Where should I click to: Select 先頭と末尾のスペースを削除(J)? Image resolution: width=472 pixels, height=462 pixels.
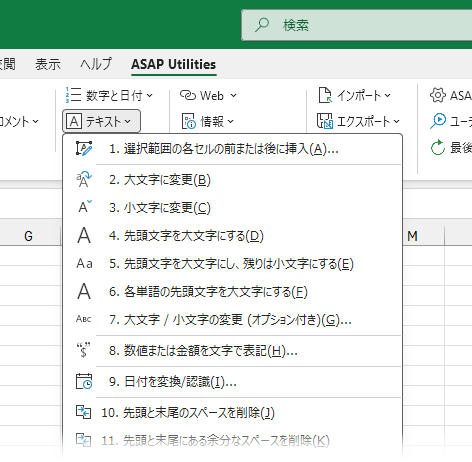click(232, 413)
